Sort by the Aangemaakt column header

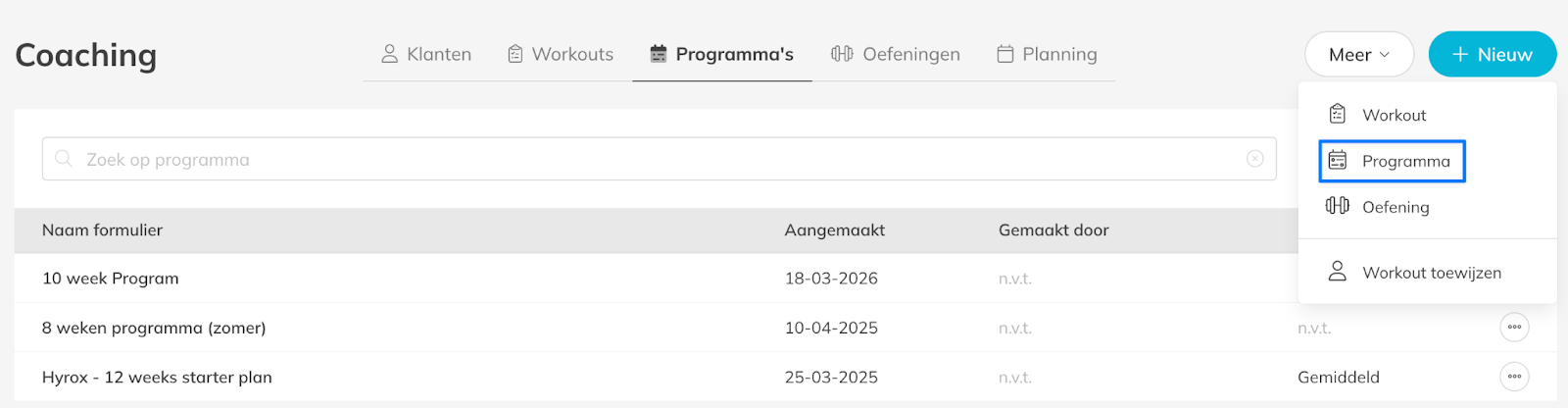click(x=834, y=230)
